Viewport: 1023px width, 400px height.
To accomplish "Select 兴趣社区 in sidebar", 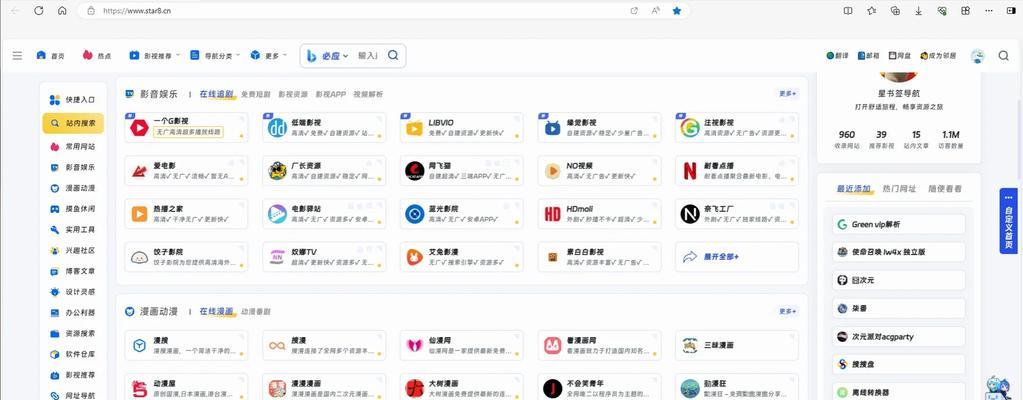I will pyautogui.click(x=72, y=251).
